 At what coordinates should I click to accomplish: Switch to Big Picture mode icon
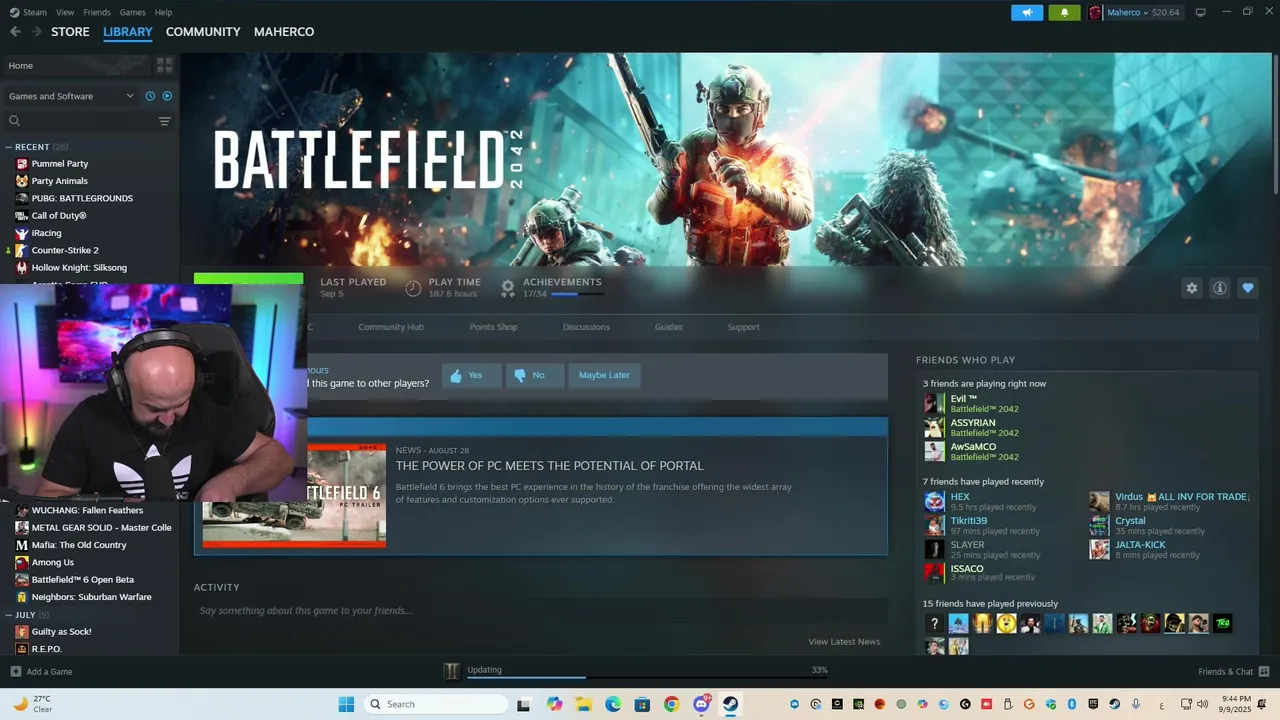tap(1201, 12)
